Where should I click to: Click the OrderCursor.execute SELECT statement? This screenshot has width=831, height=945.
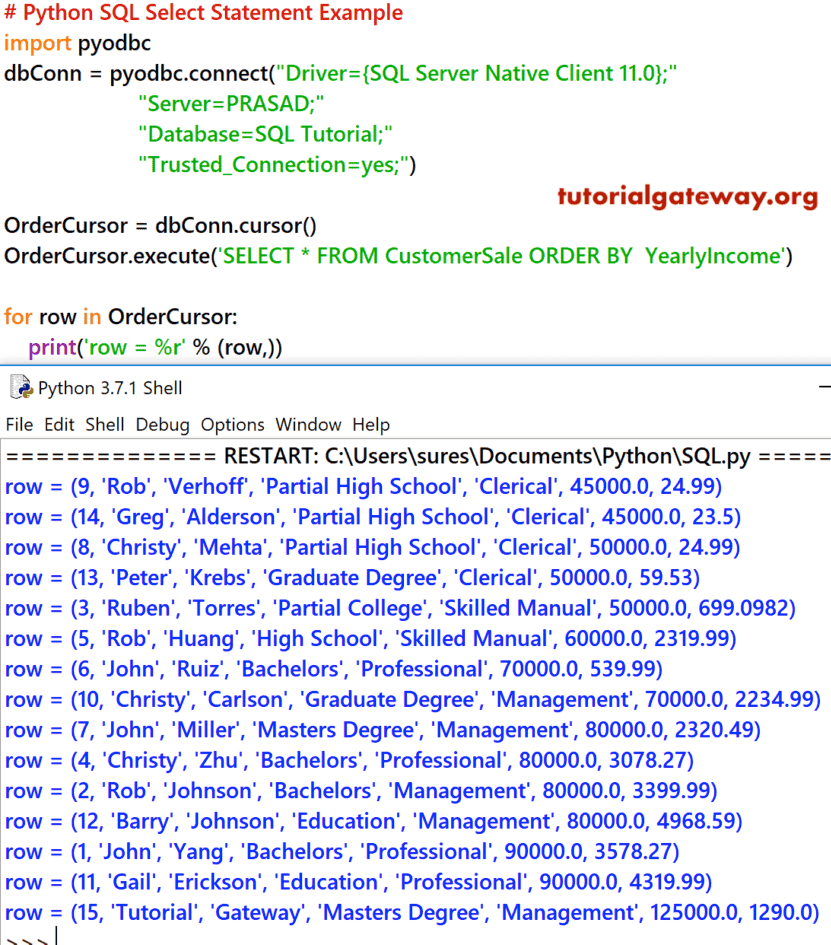pyautogui.click(x=400, y=256)
